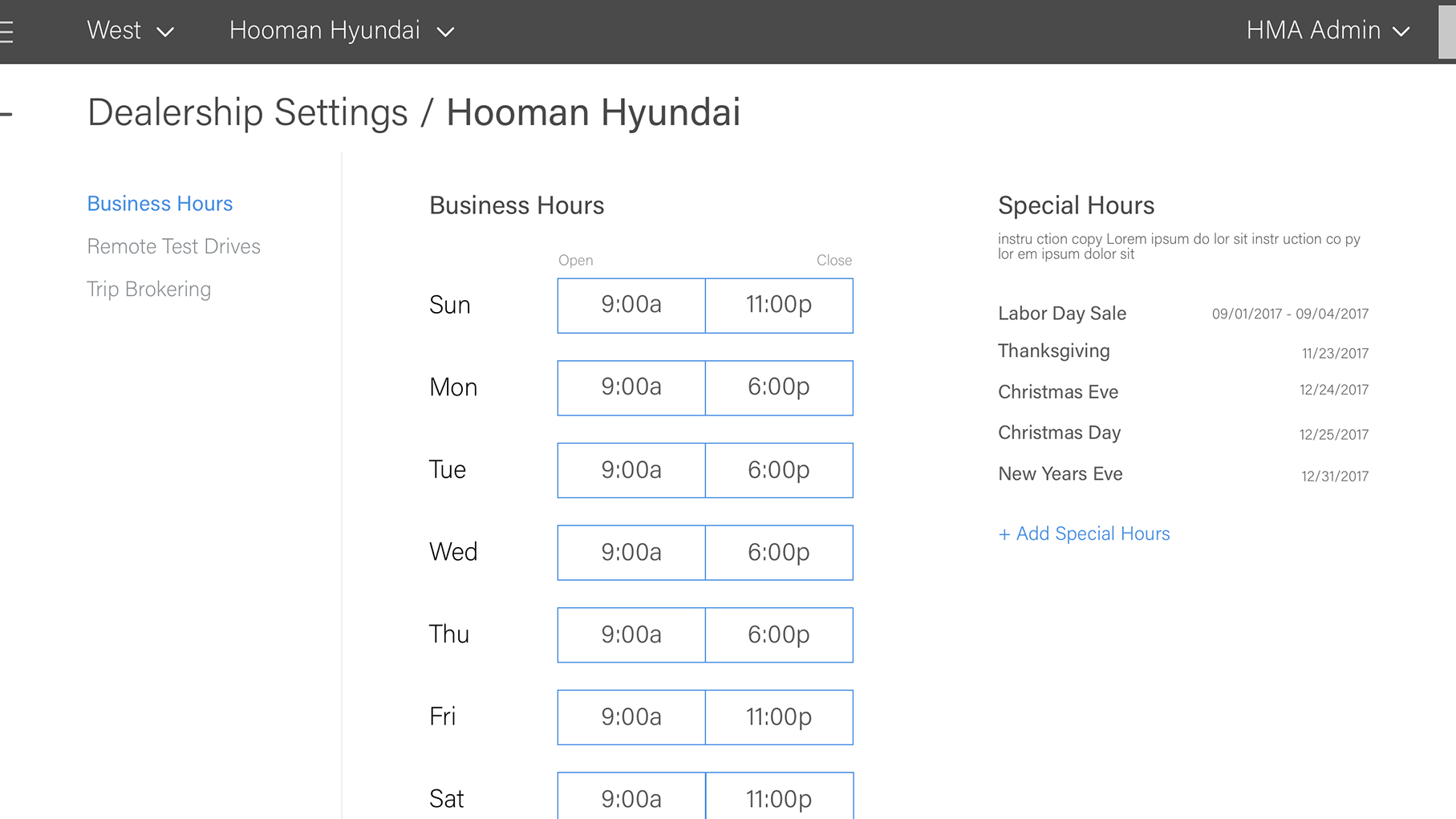Image resolution: width=1456 pixels, height=819 pixels.
Task: Edit Saturday open time field
Action: click(x=631, y=796)
